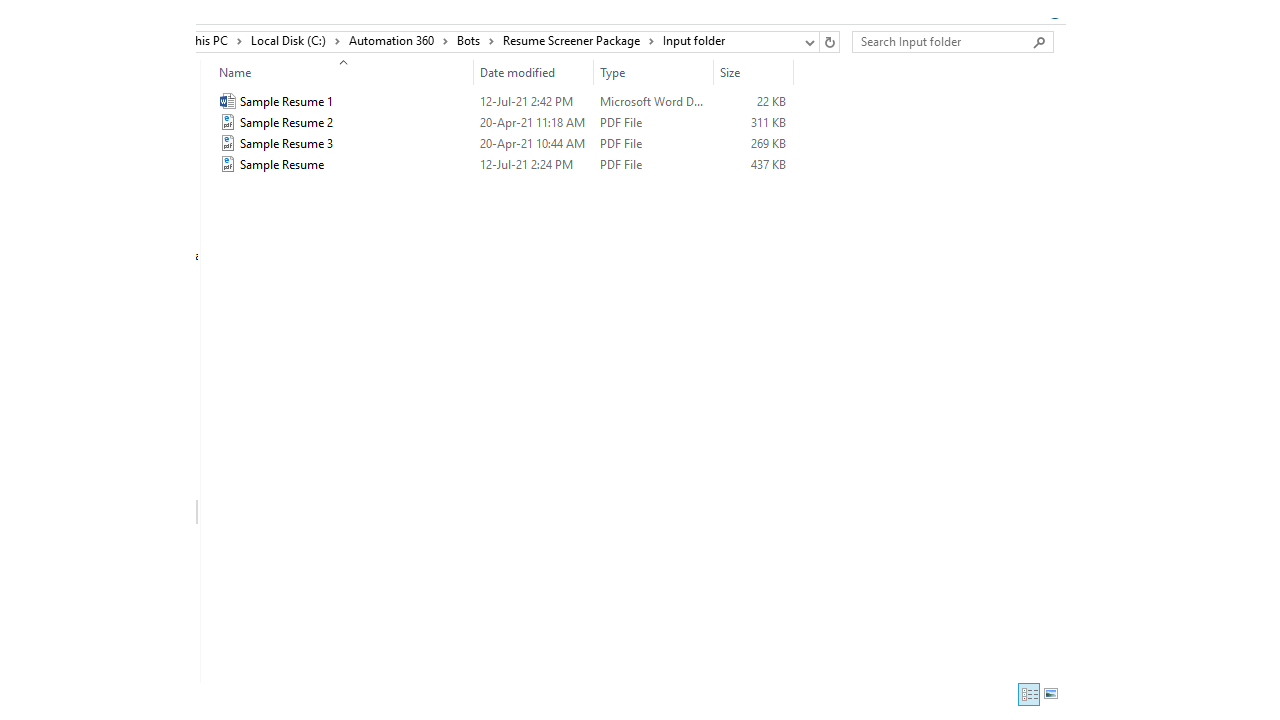Select the Sample Resume file name dated 12-Jul-21 2:24 PM
1280x720 pixels.
point(282,165)
